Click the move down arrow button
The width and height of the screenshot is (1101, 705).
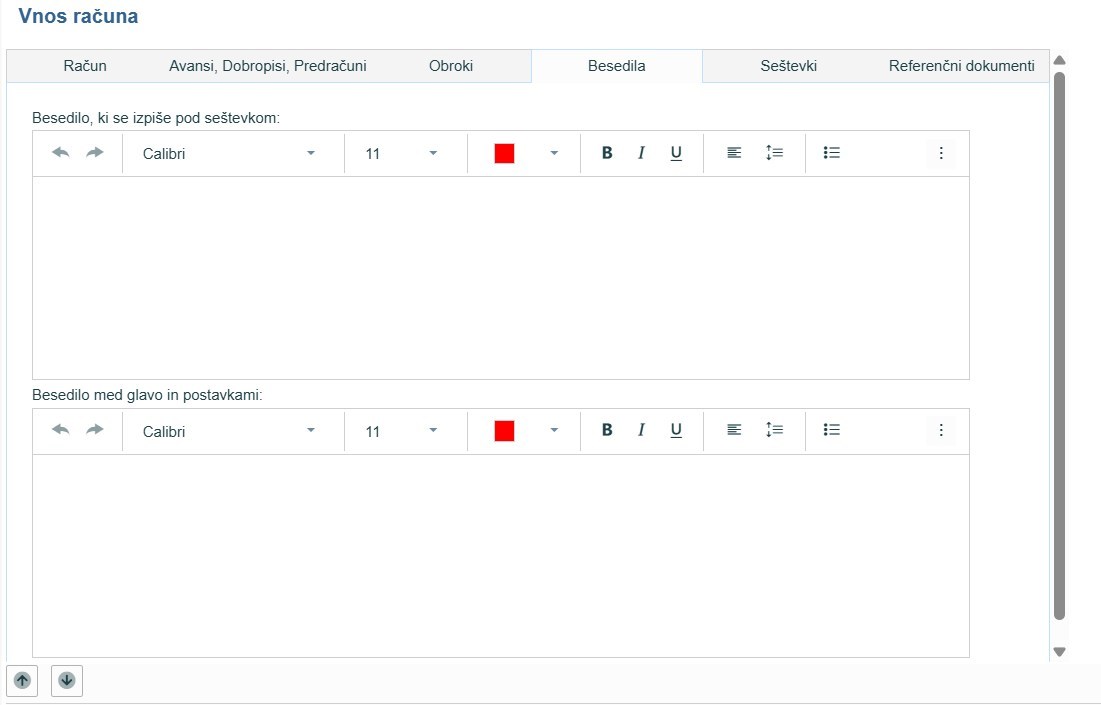67,680
